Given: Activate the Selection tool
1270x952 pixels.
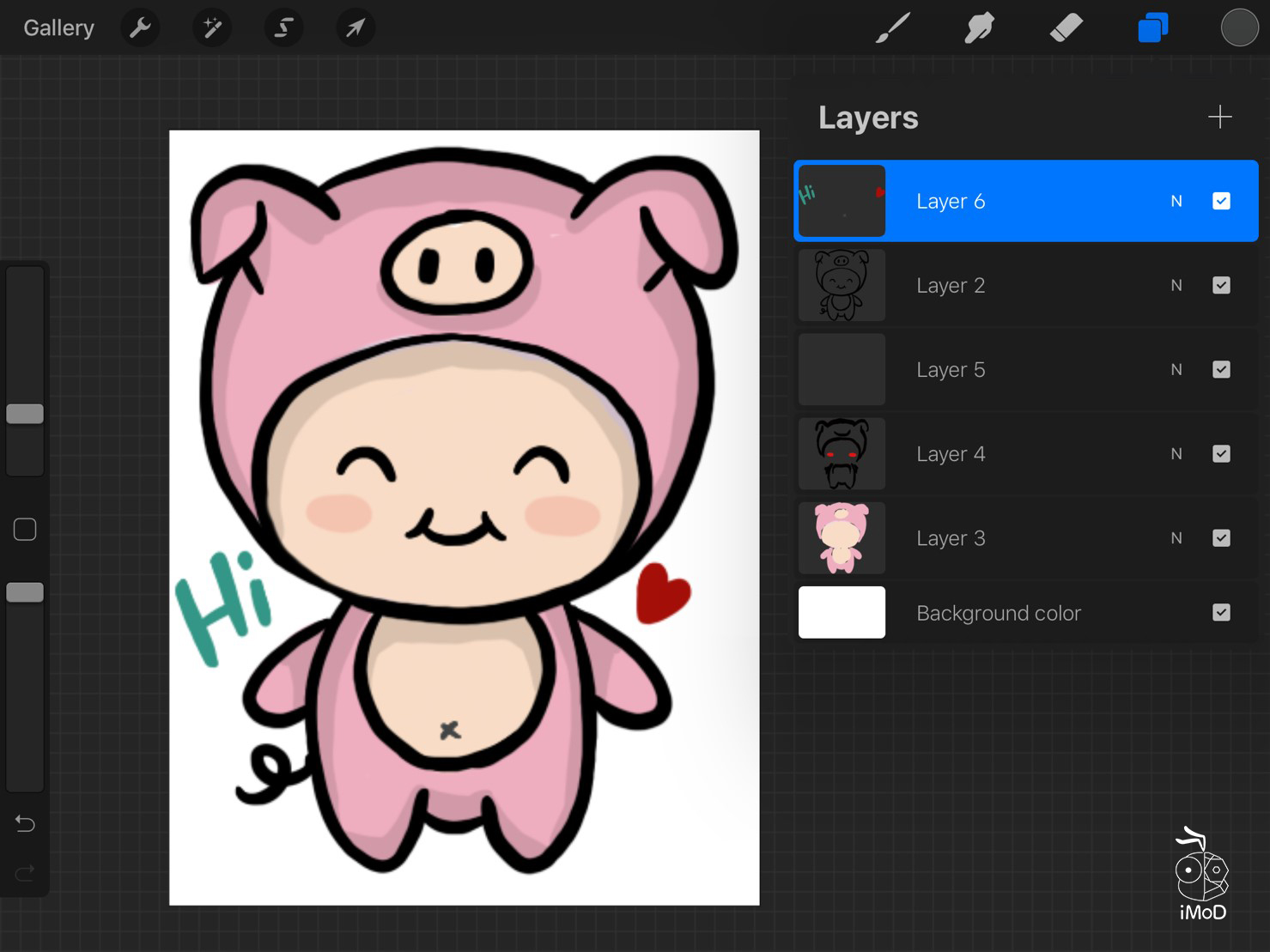Looking at the screenshot, I should point(283,28).
